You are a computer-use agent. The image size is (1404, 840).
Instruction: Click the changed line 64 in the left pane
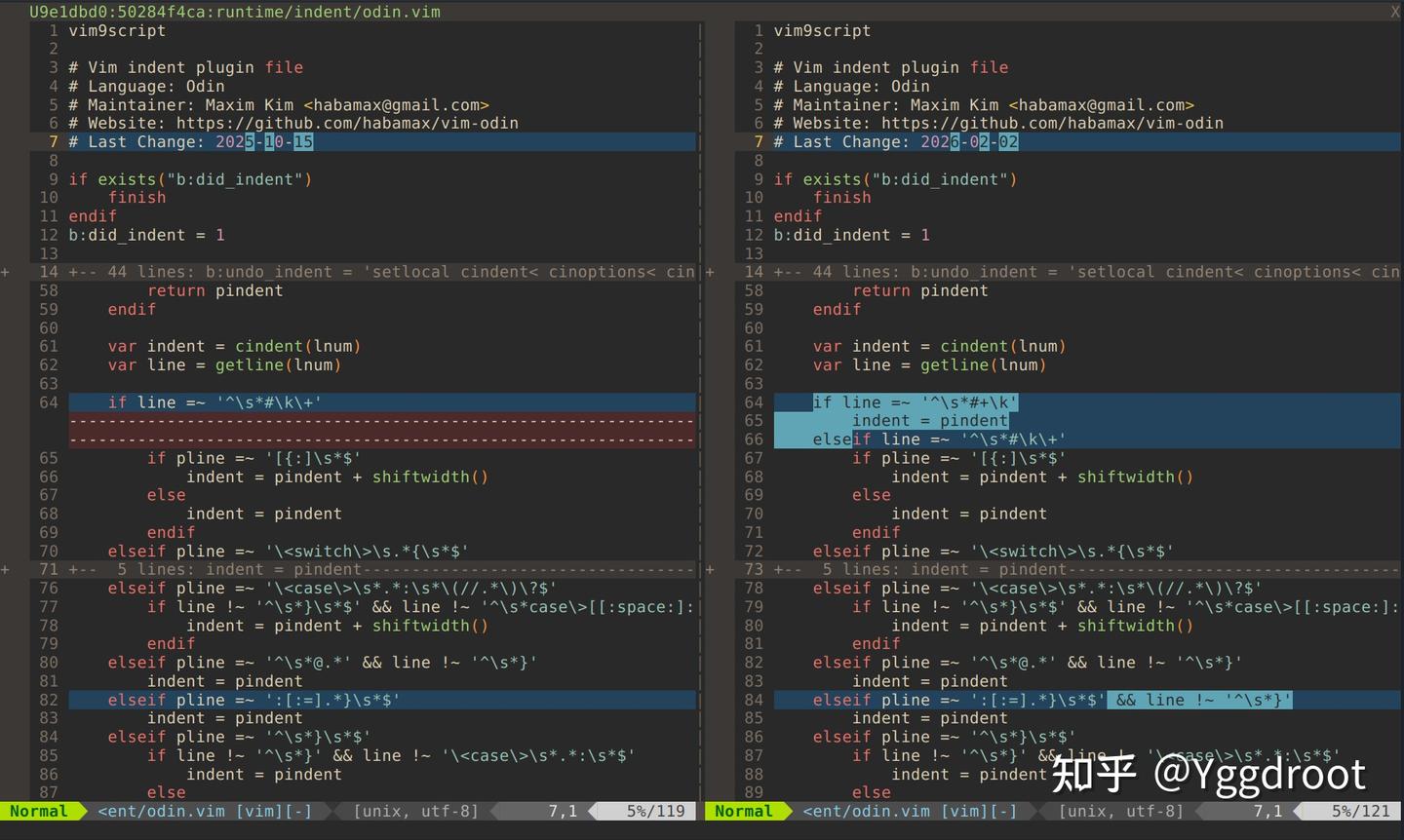pos(382,402)
